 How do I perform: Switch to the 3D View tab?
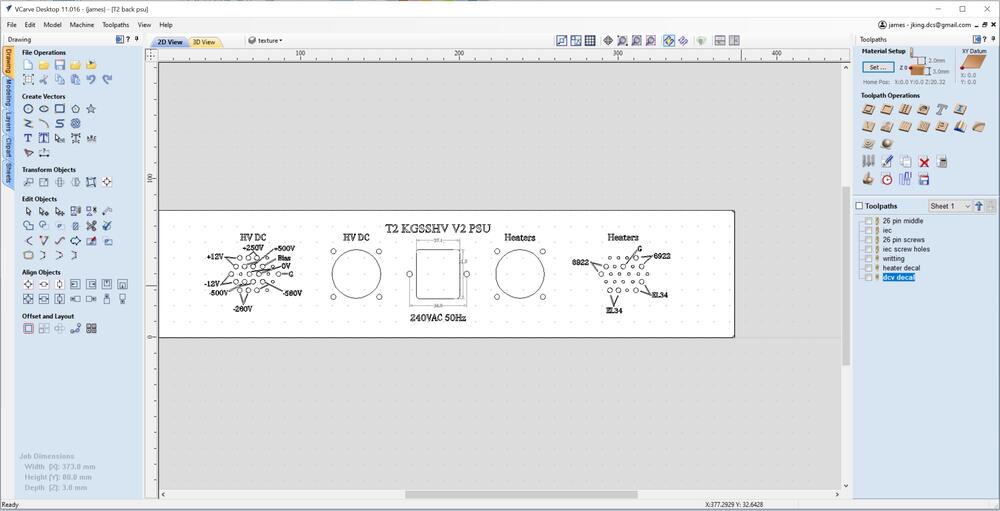point(203,42)
